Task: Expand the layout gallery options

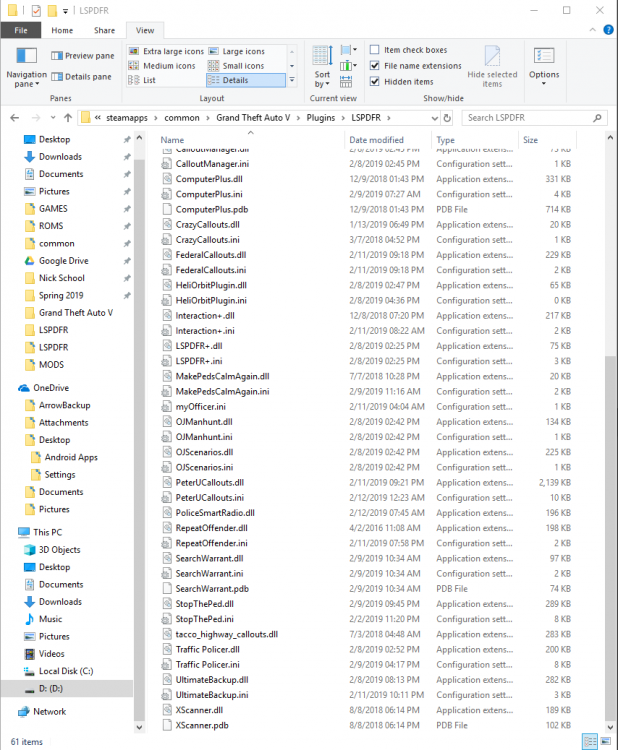Action: click(292, 80)
